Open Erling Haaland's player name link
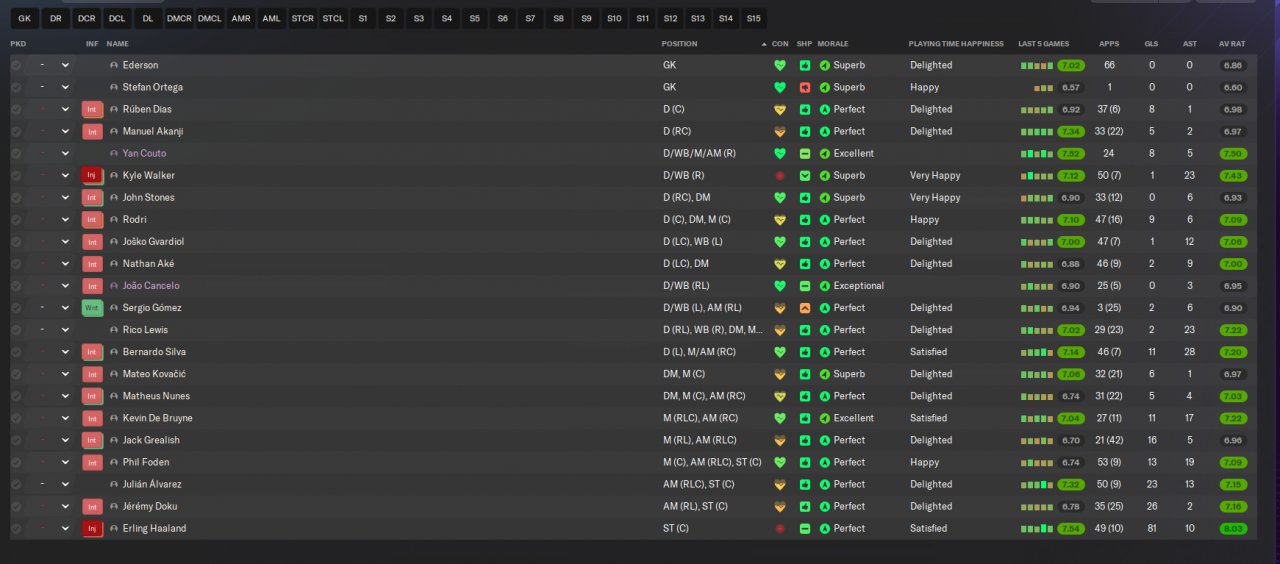 (x=154, y=528)
